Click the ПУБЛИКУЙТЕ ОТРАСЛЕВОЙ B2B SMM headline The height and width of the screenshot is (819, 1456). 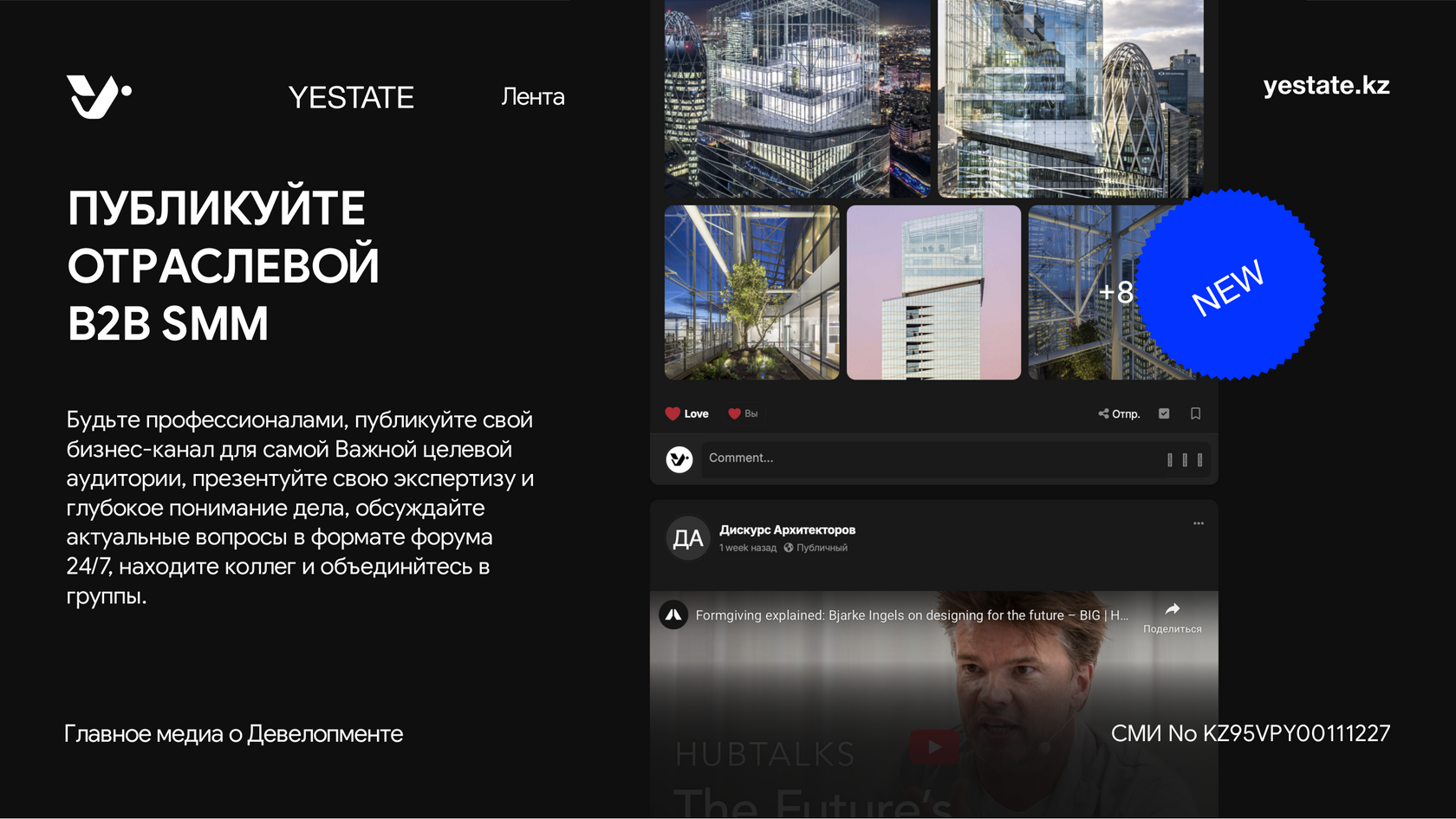(x=224, y=265)
